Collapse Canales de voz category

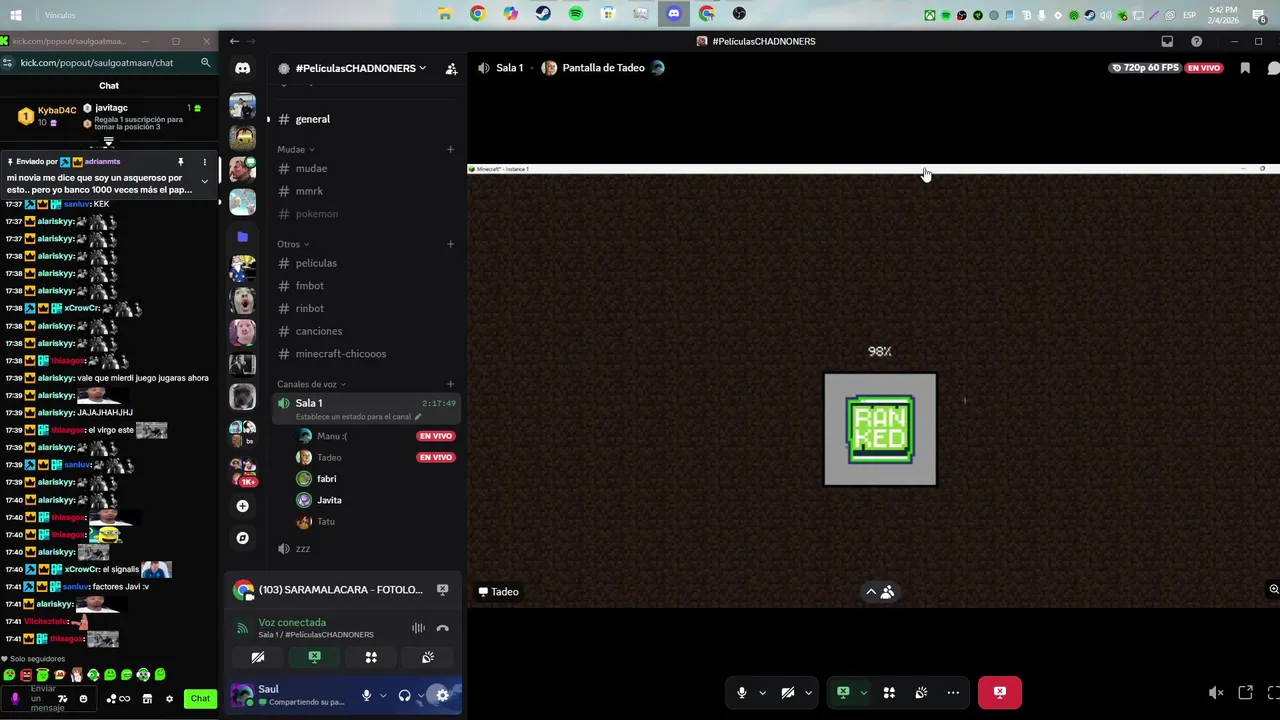311,384
